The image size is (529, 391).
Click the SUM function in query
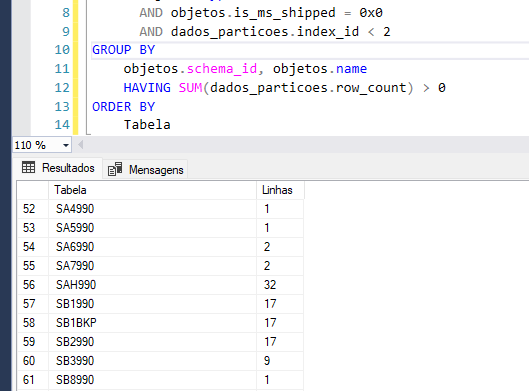click(190, 88)
